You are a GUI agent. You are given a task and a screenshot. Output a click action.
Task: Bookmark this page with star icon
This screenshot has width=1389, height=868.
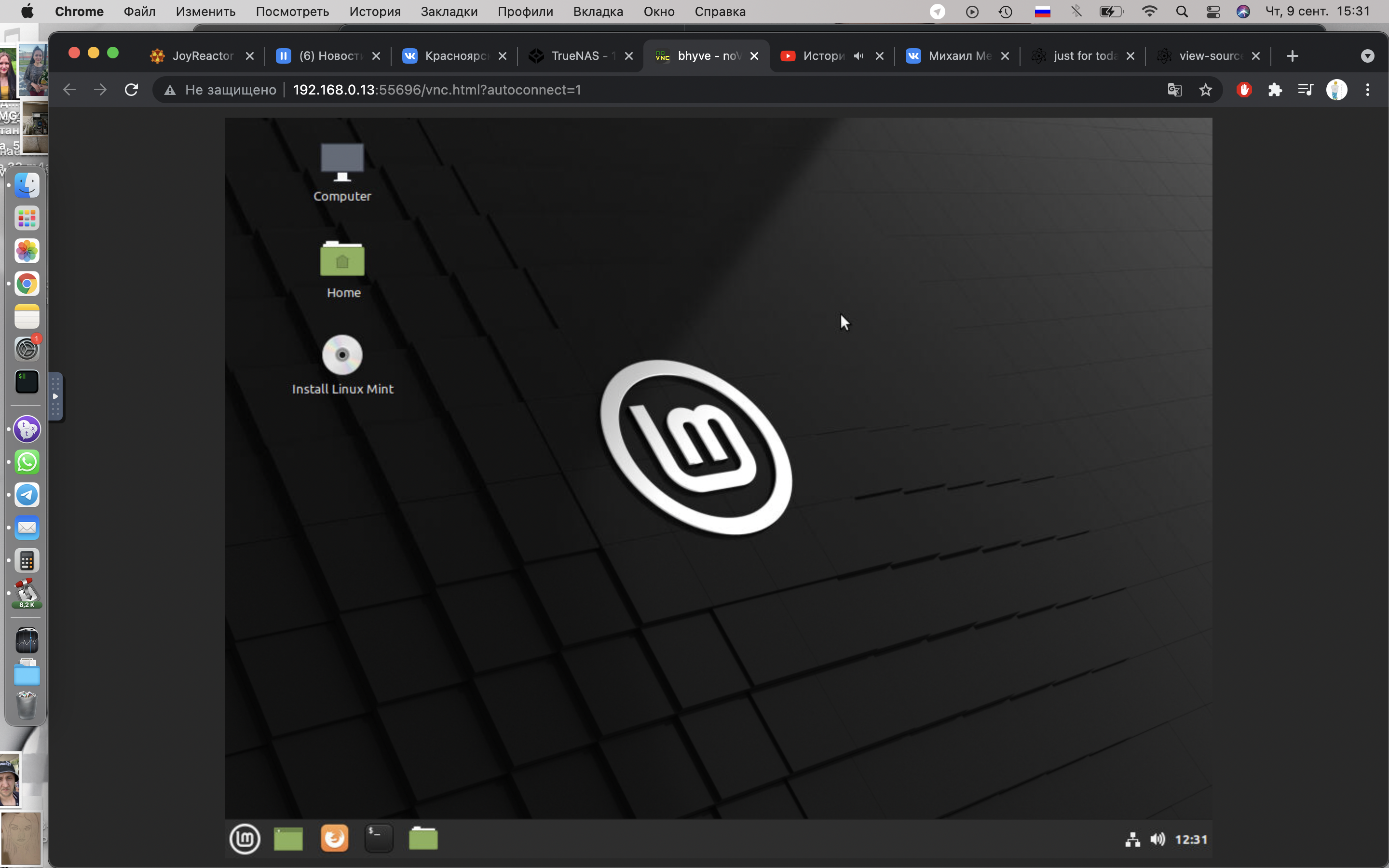1205,90
